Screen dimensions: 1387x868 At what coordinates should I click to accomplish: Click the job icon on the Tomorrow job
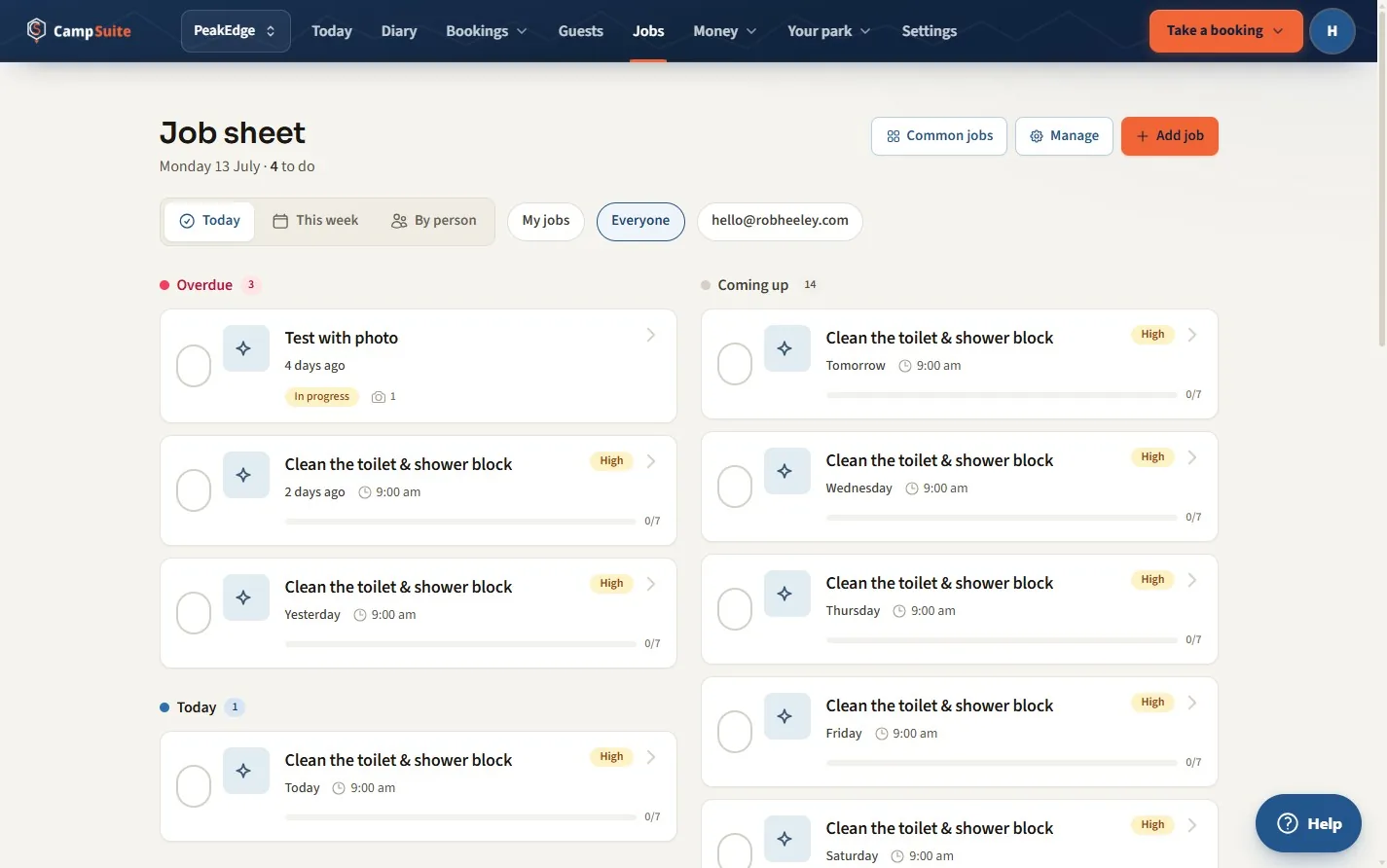[x=786, y=348]
